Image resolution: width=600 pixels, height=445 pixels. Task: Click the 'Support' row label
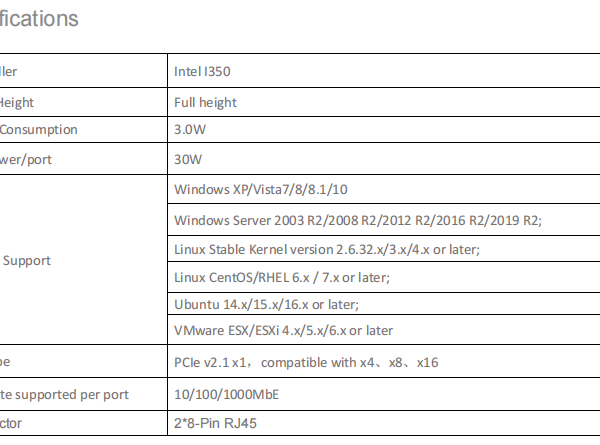(x=28, y=260)
